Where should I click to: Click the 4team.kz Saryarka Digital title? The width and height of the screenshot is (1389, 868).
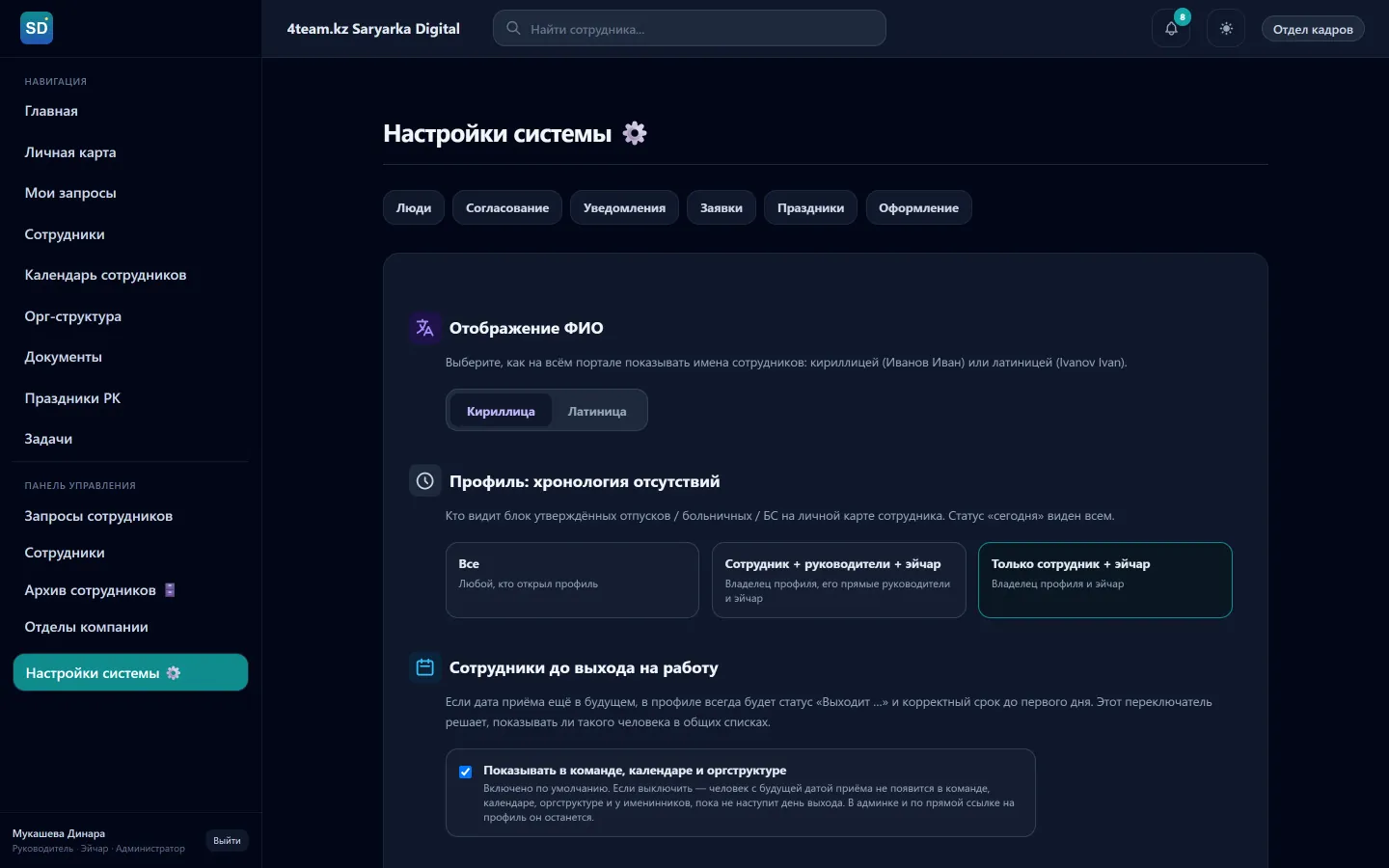[373, 29]
